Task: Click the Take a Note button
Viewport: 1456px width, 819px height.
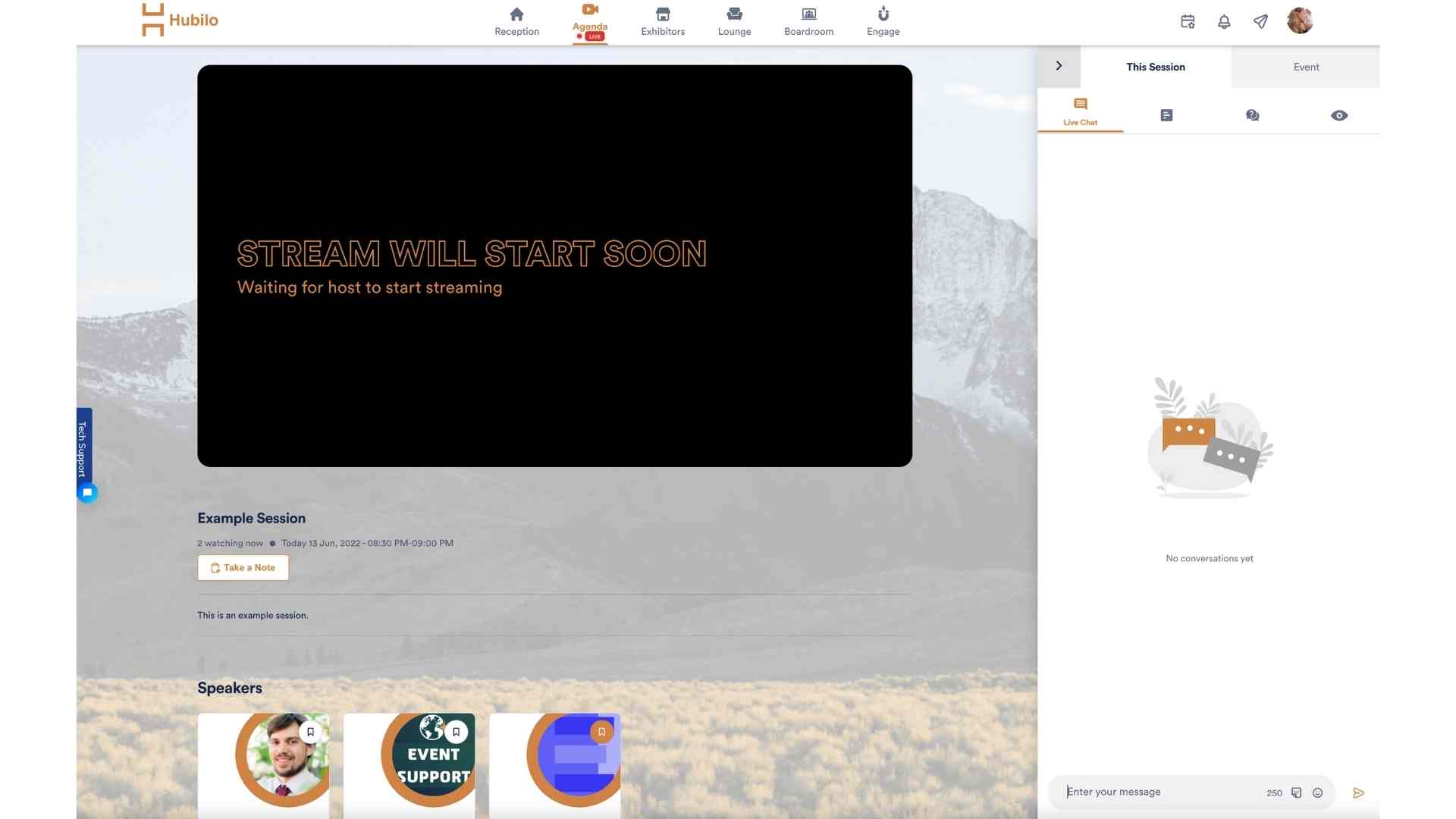Action: pos(243,567)
